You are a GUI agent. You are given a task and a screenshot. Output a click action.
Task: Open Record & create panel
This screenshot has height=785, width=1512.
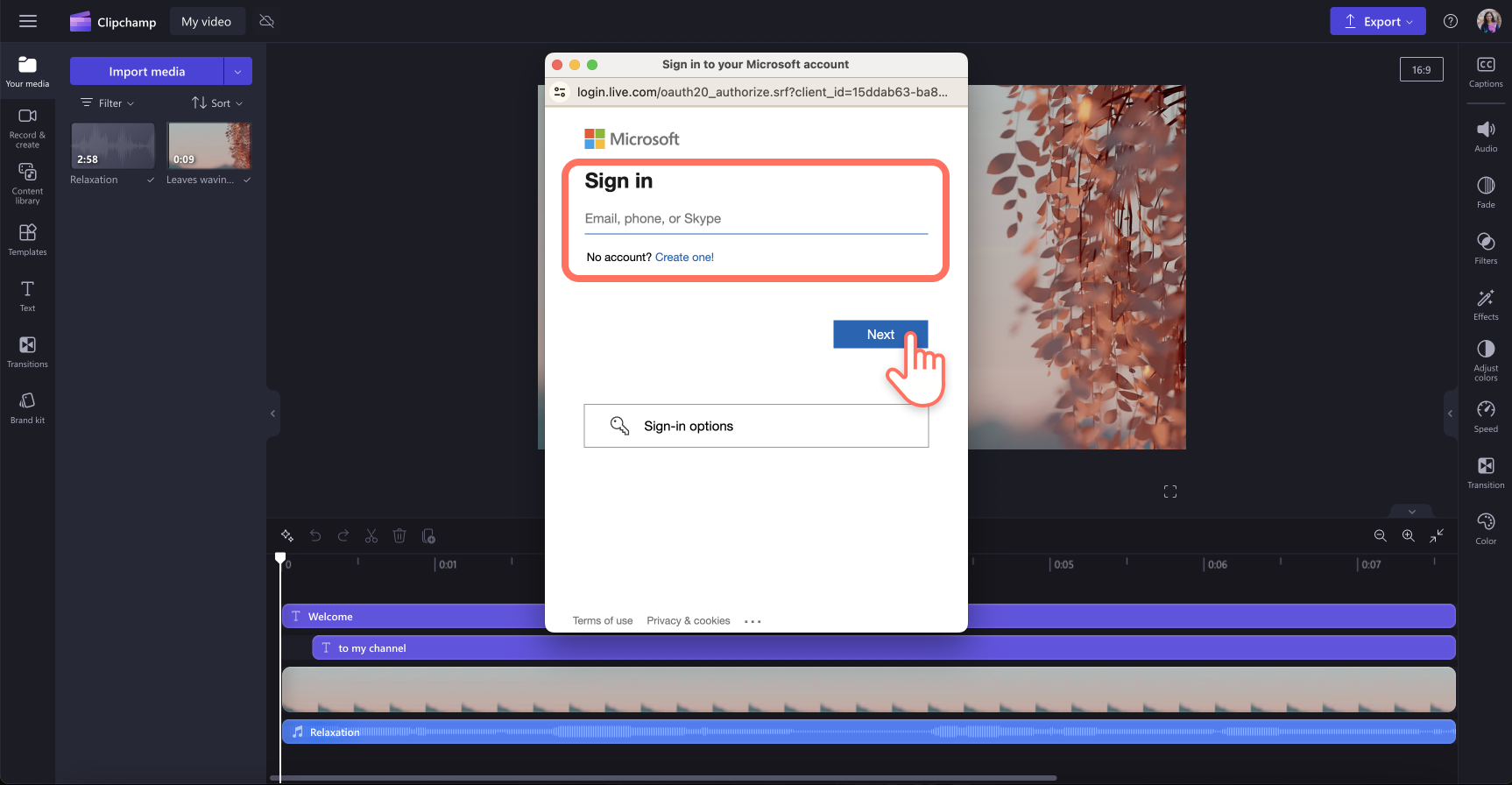click(27, 128)
